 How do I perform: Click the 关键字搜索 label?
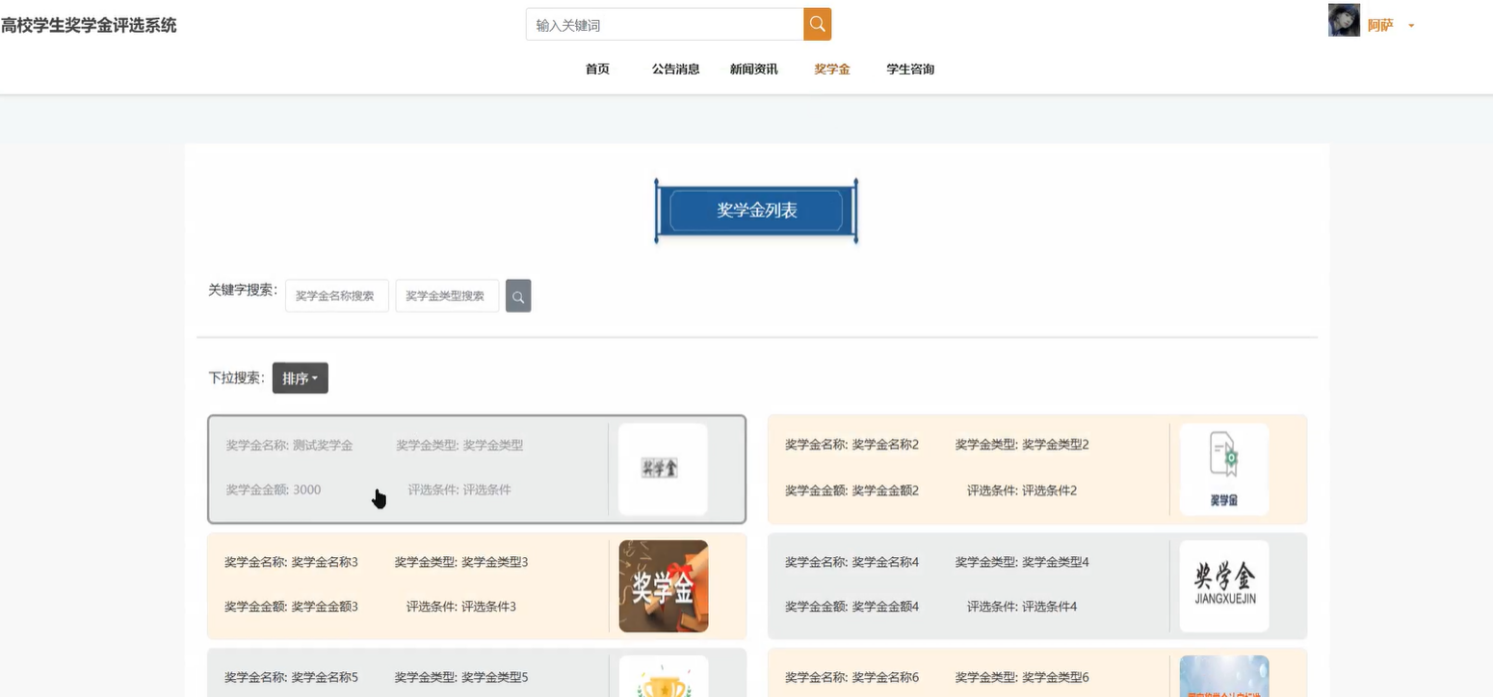point(242,290)
